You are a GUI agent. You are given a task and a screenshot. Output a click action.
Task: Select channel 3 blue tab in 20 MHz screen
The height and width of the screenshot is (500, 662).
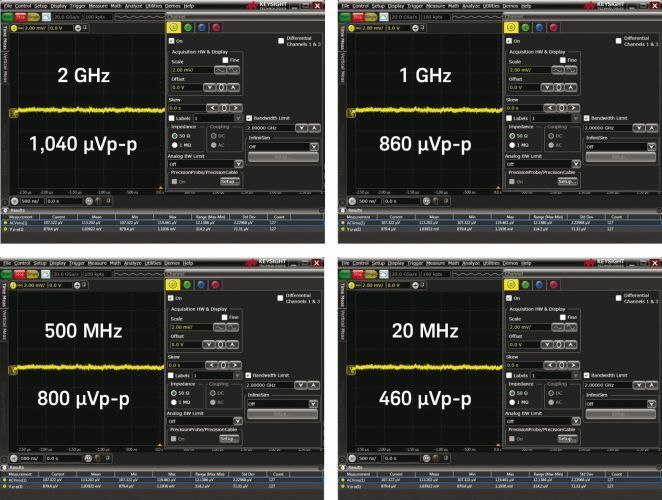click(x=540, y=285)
